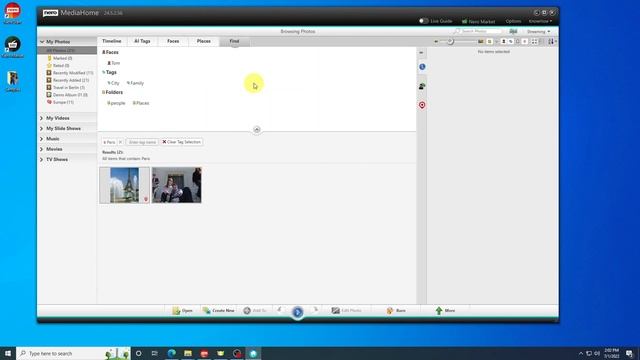
Task: Open Microsoft Edge from taskbar
Action: pyautogui.click(x=171, y=353)
